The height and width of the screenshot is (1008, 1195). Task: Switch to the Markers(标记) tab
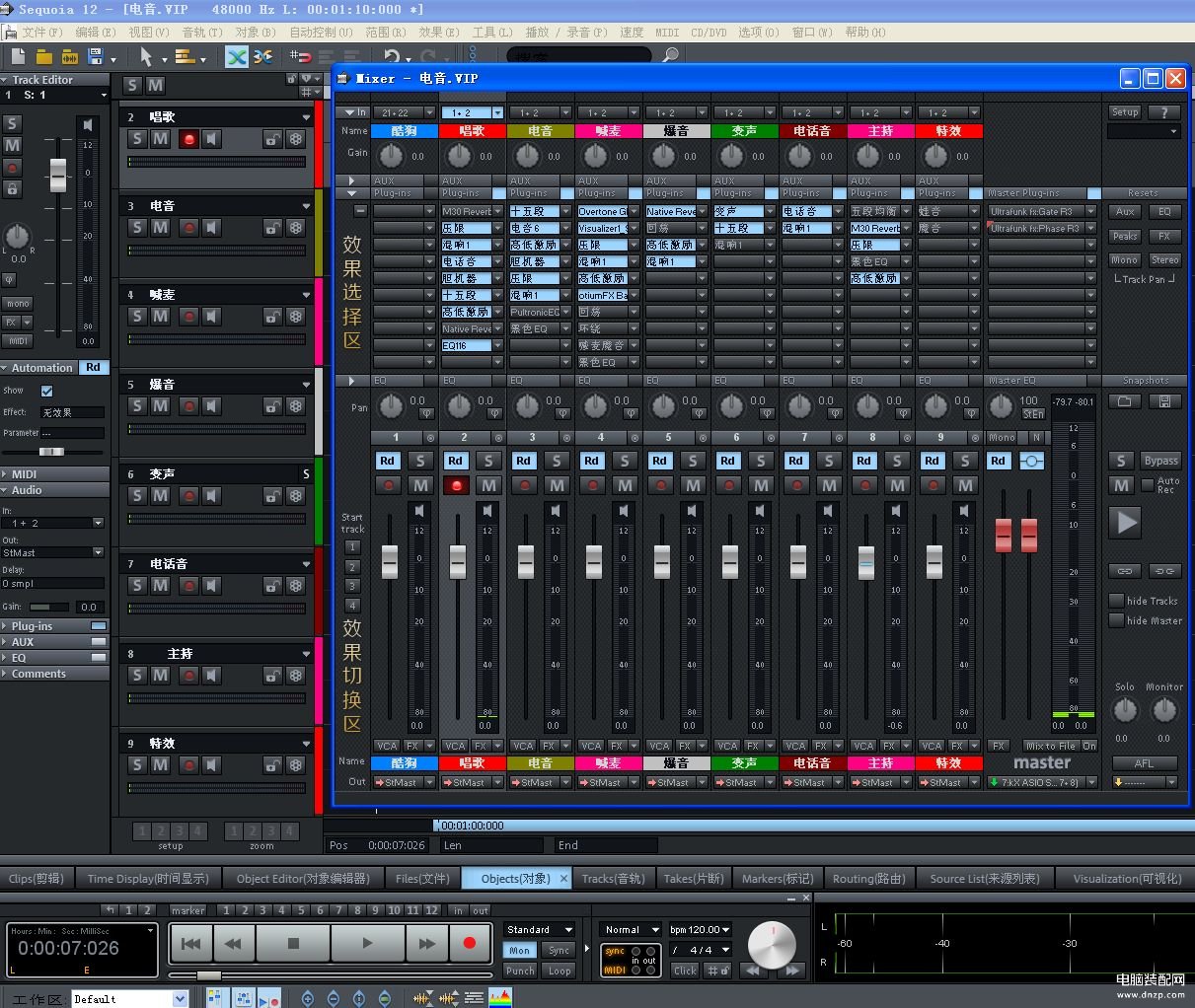click(778, 878)
